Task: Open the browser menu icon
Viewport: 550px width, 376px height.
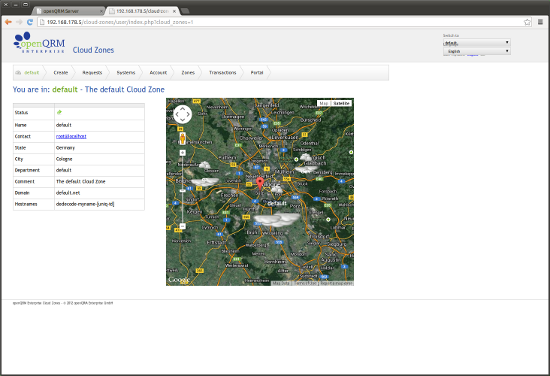Action: pyautogui.click(x=540, y=22)
